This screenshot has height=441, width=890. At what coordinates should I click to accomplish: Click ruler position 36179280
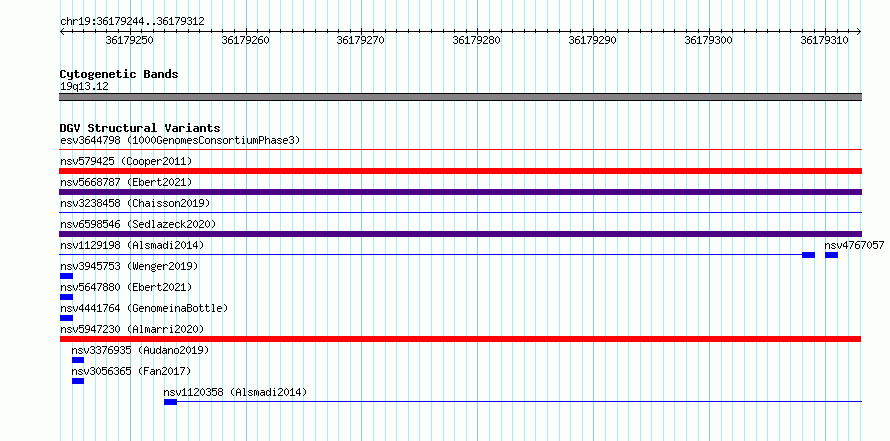[477, 40]
